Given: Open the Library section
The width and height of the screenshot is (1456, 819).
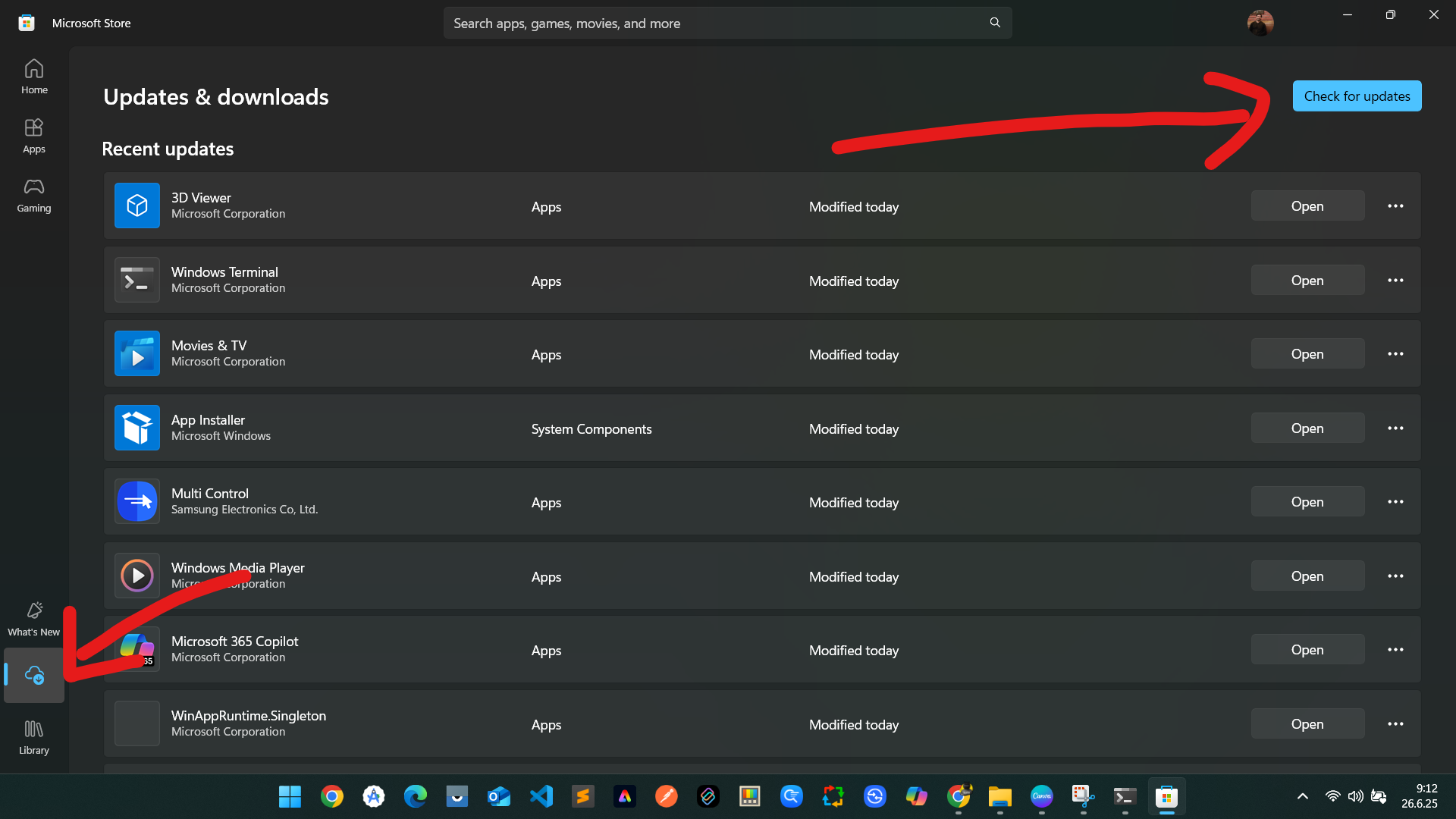Looking at the screenshot, I should pos(33,736).
